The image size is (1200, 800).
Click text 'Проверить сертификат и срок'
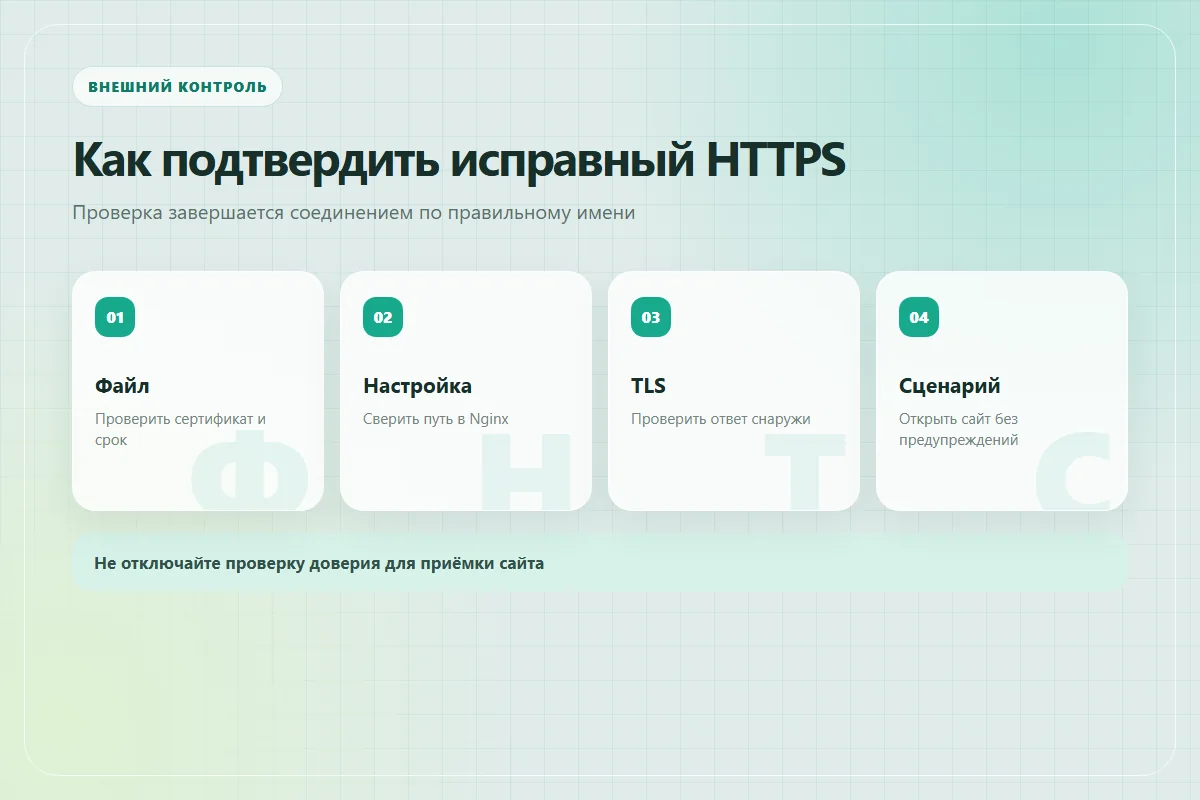coord(180,429)
